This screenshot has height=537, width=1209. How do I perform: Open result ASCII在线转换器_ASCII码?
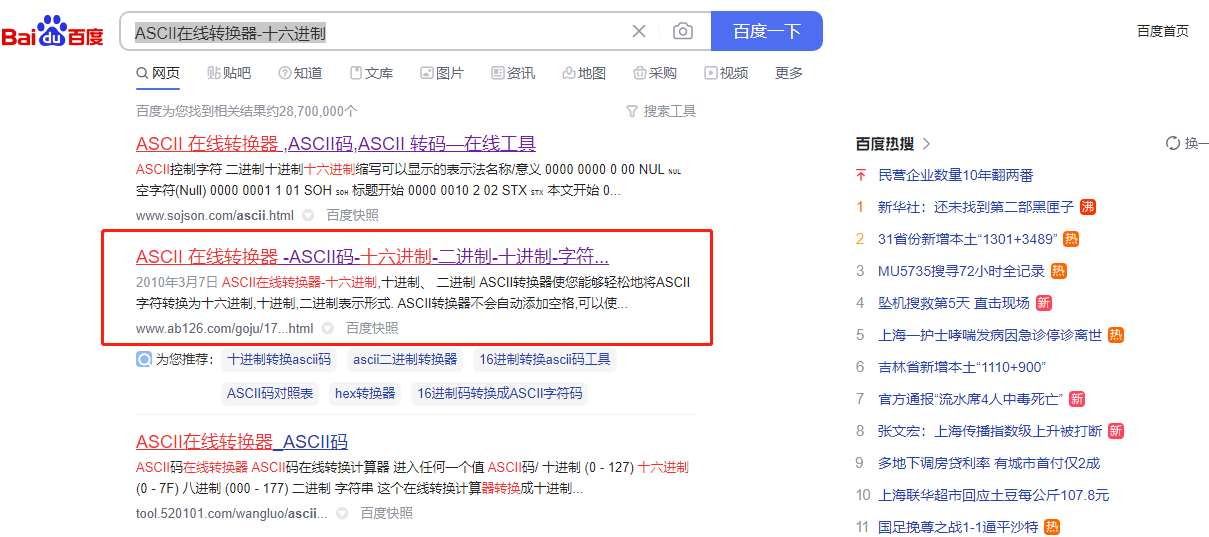pos(242,442)
